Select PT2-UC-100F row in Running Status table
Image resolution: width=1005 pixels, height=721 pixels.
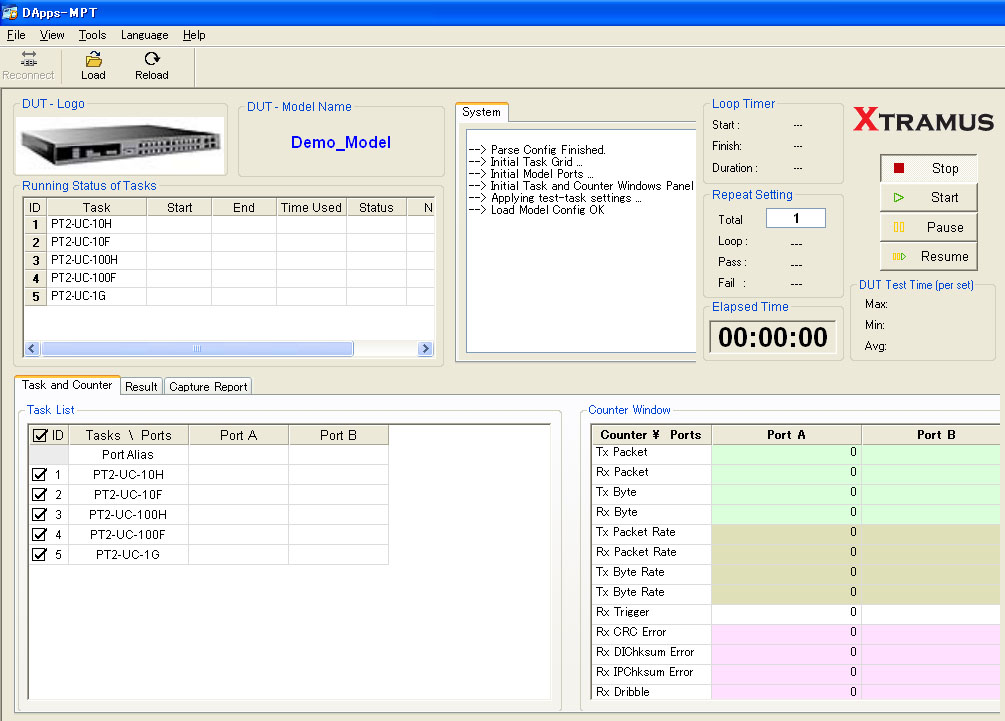point(229,278)
